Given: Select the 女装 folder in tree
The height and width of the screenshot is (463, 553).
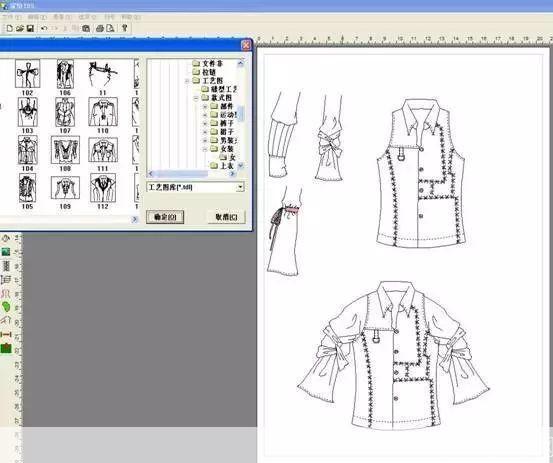Looking at the screenshot, I should coord(223,149).
